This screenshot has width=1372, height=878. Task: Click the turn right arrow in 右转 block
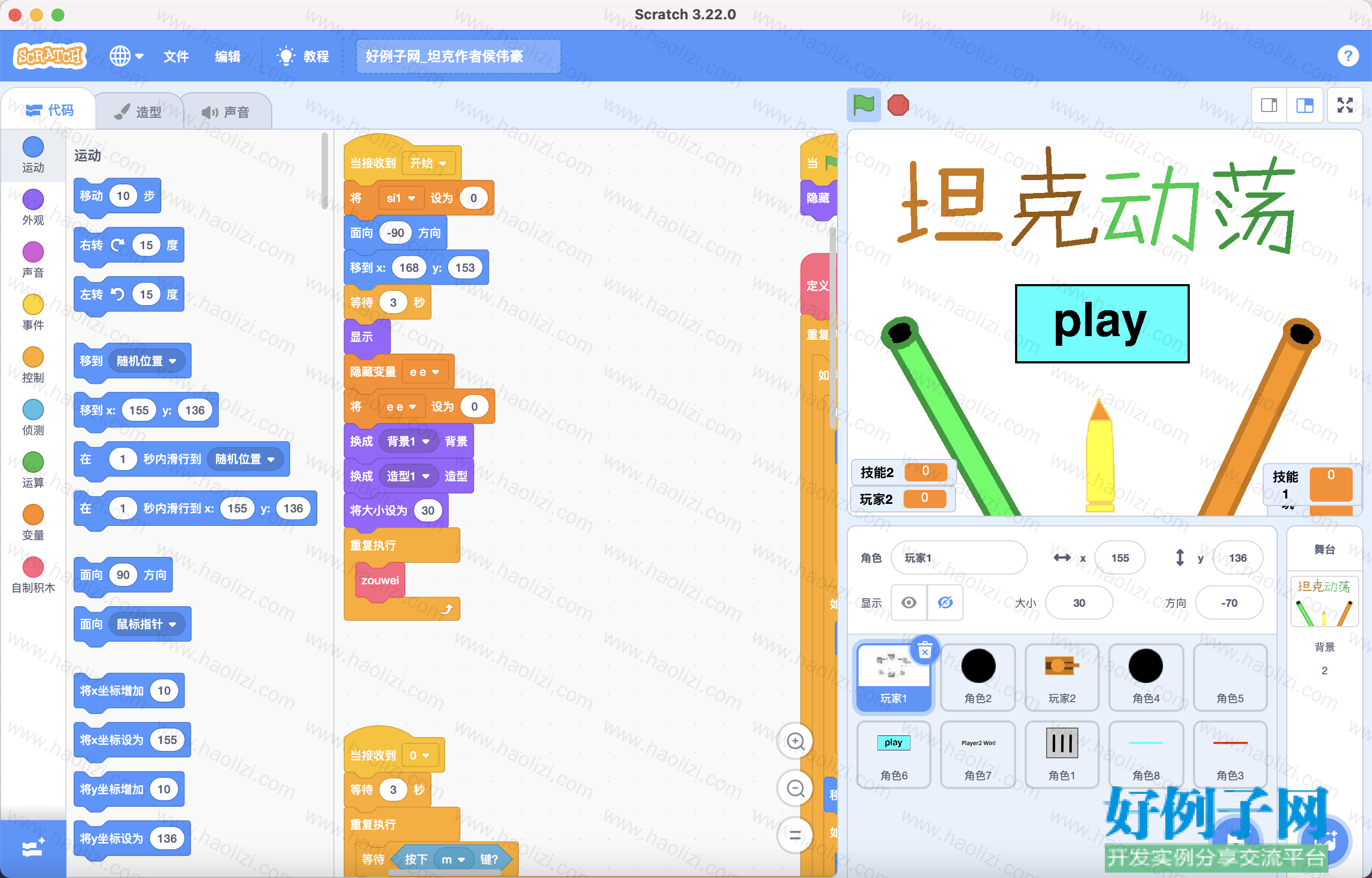117,245
